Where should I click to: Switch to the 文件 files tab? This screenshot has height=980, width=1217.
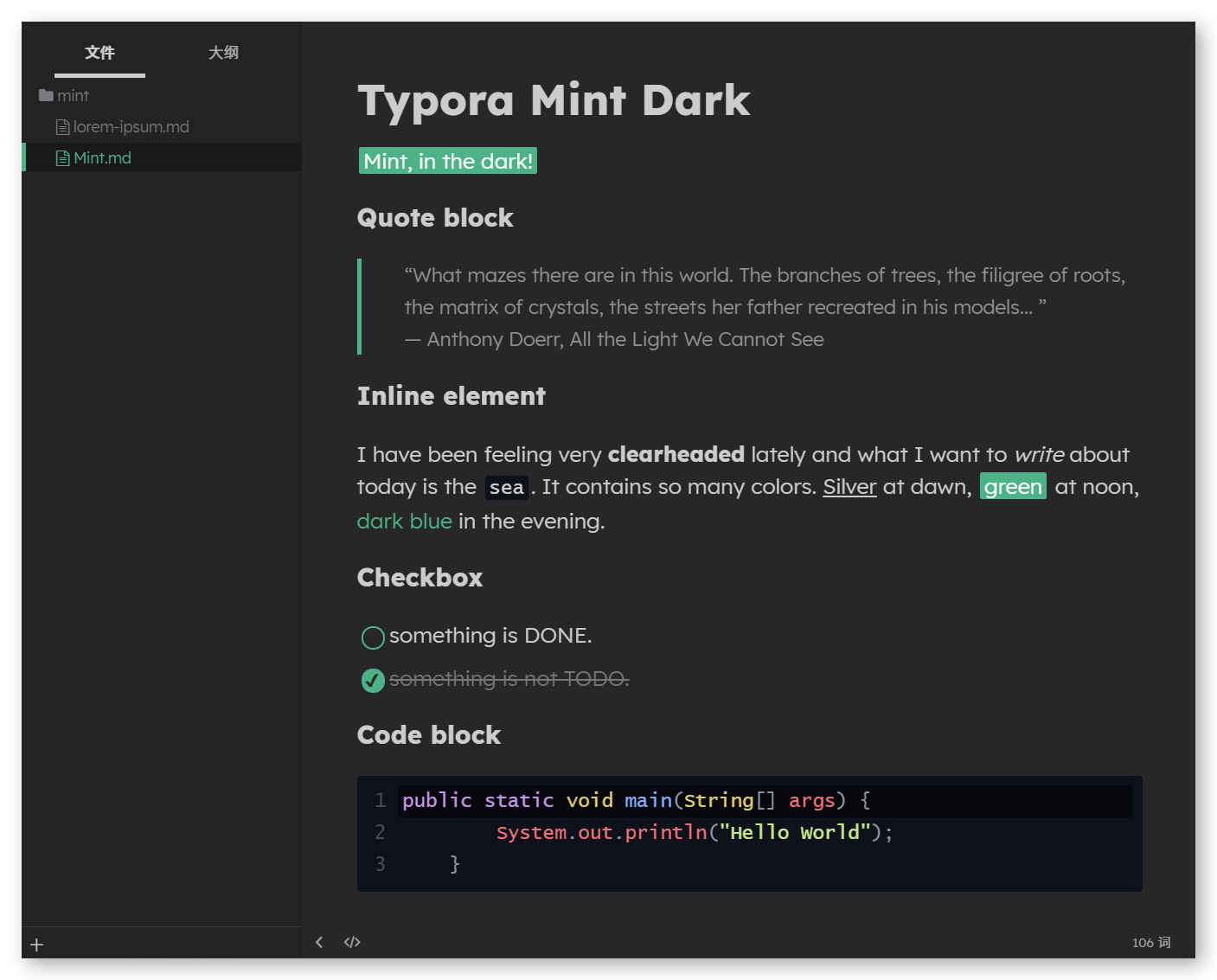click(99, 53)
